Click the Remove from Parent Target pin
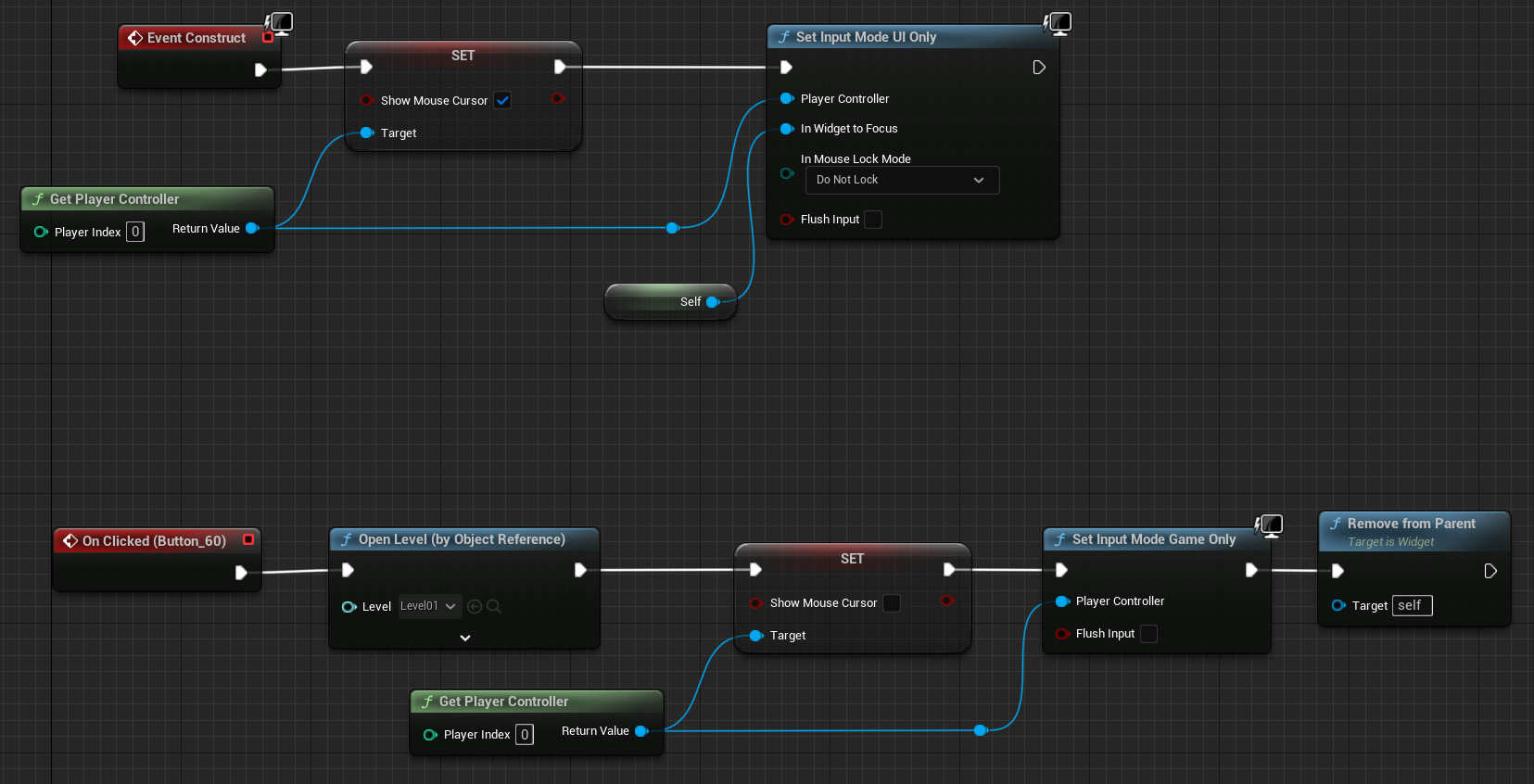The width and height of the screenshot is (1534, 784). (x=1338, y=605)
